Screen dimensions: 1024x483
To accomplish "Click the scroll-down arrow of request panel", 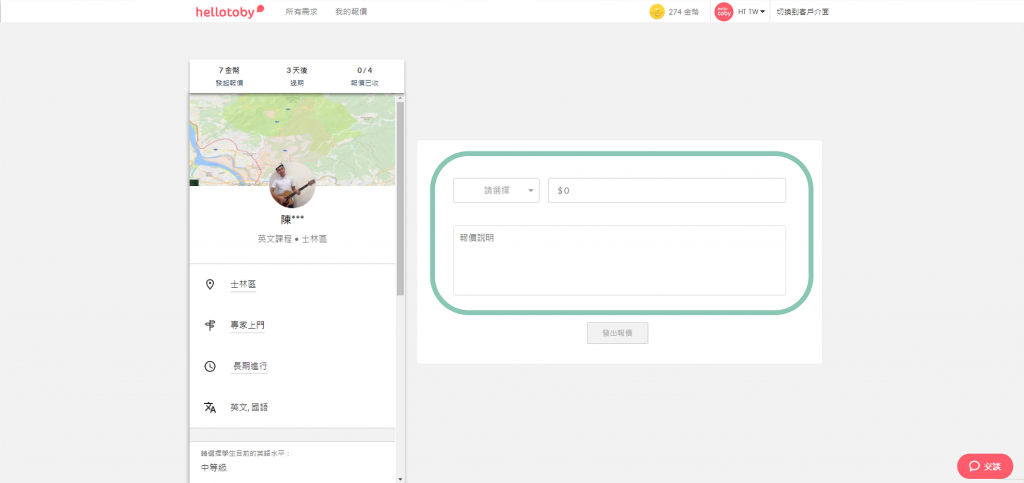I will click(400, 479).
